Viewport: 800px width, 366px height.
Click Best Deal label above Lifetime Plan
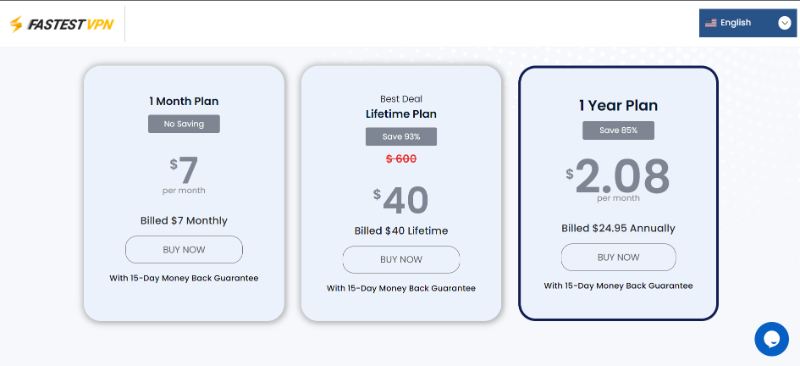(401, 99)
